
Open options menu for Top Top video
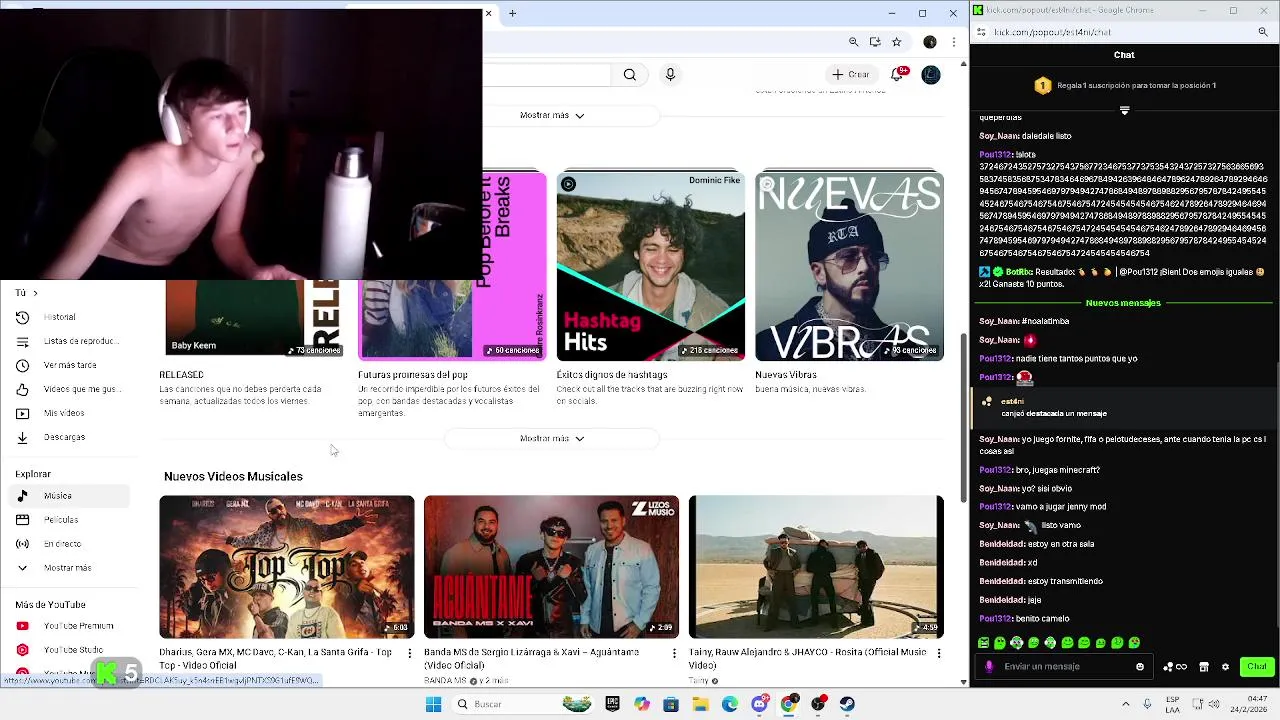click(x=409, y=653)
